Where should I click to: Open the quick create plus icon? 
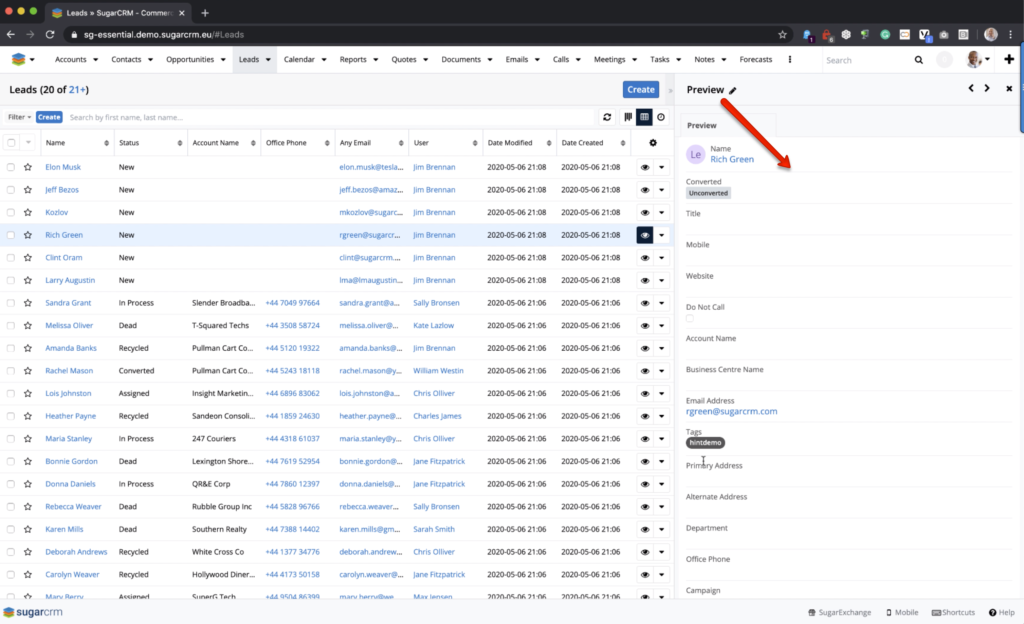coord(1009,59)
